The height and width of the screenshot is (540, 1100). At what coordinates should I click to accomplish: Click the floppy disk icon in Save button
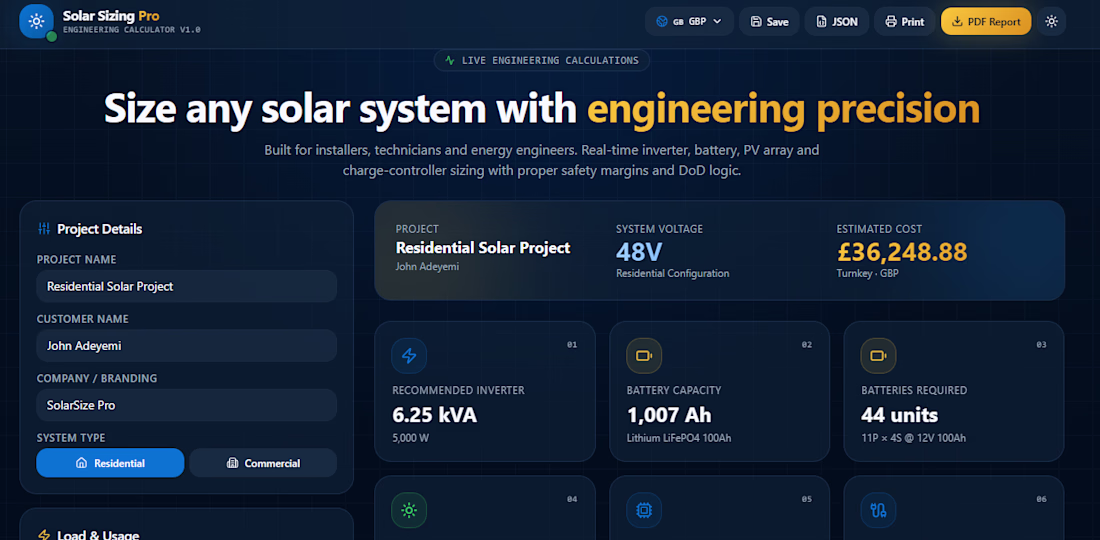click(x=756, y=22)
